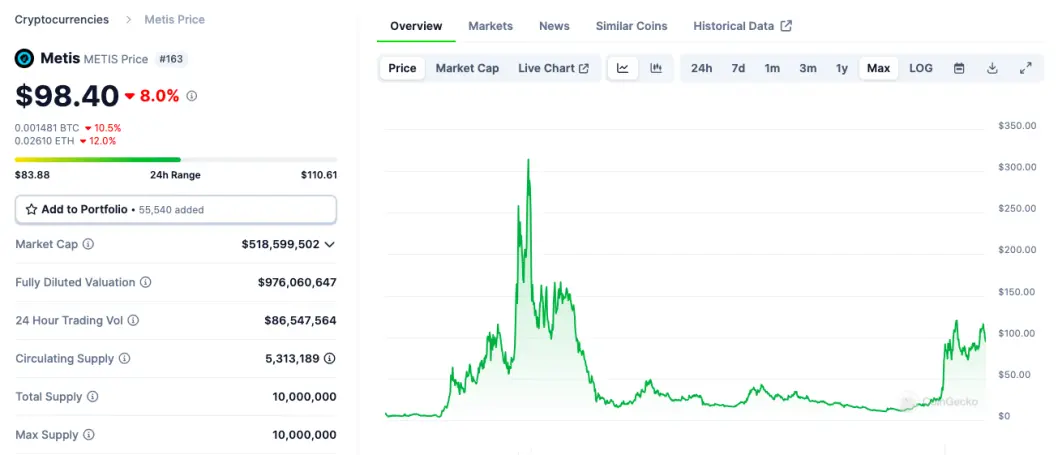The image size is (1058, 455).
Task: Click the 55,540 added text
Action: (x=171, y=210)
